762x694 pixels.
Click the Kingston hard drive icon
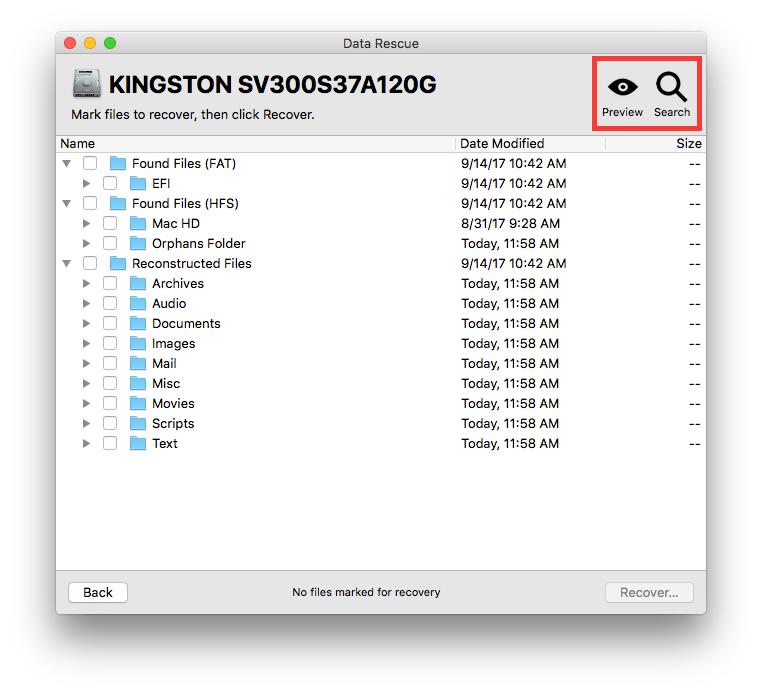87,84
